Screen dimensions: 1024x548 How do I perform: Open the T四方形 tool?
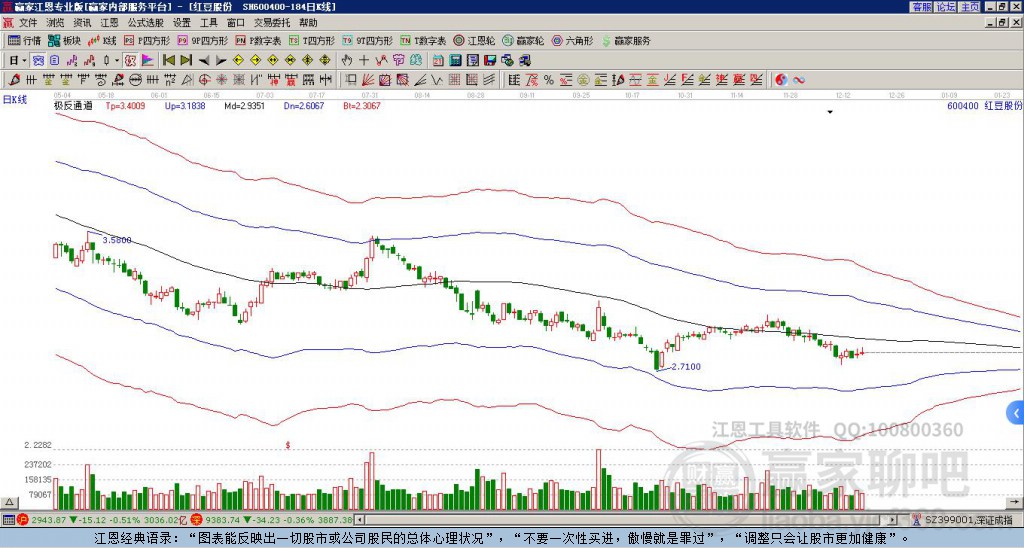[311, 40]
